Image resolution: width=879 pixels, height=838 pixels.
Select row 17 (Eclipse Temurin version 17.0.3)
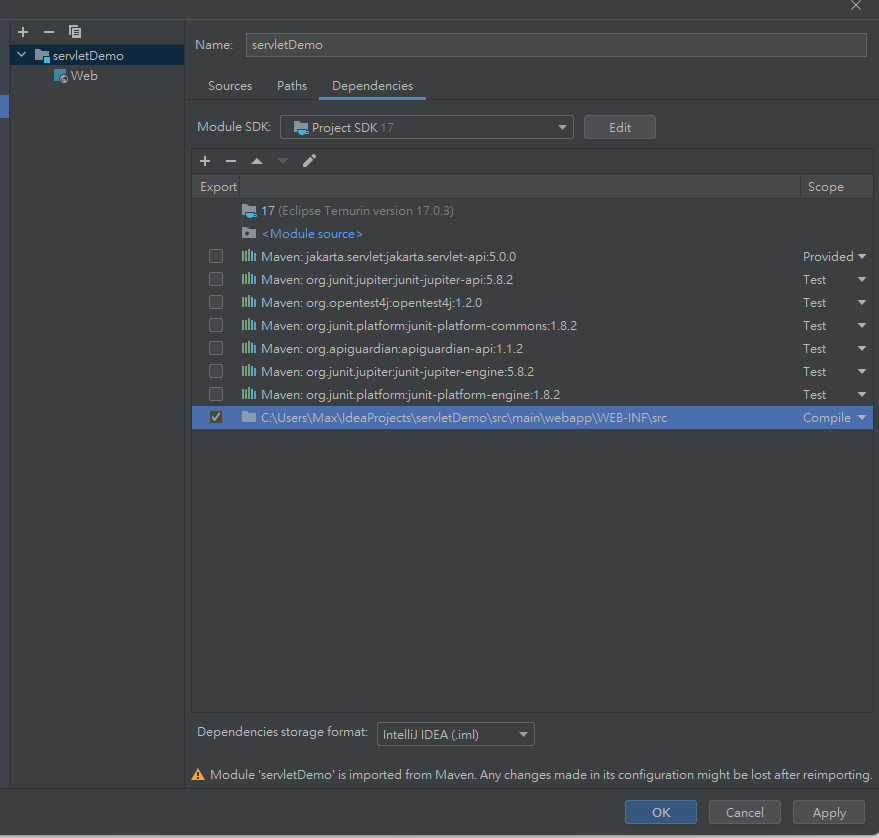click(532, 211)
